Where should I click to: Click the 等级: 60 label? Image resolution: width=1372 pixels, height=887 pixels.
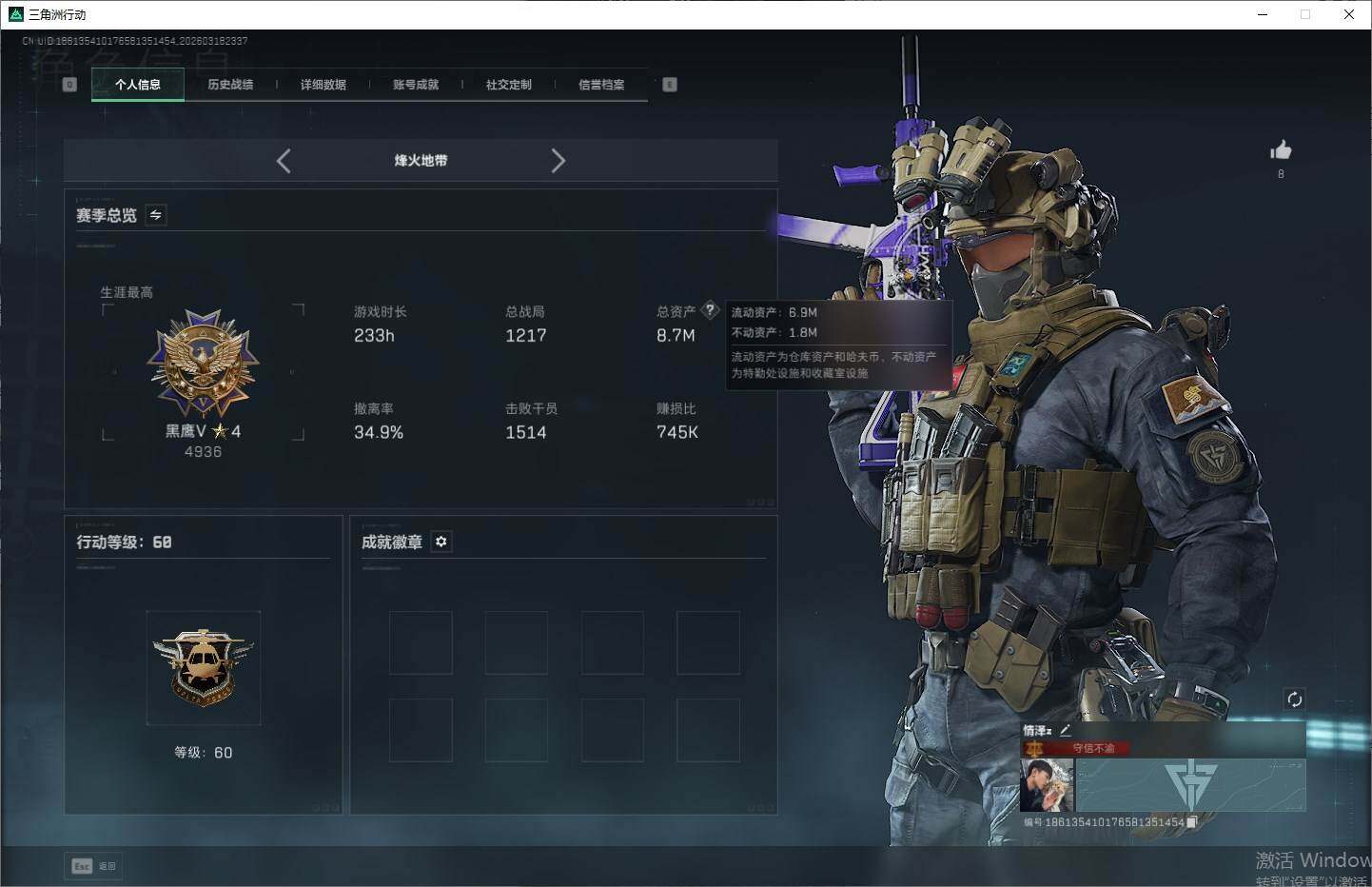(x=204, y=752)
